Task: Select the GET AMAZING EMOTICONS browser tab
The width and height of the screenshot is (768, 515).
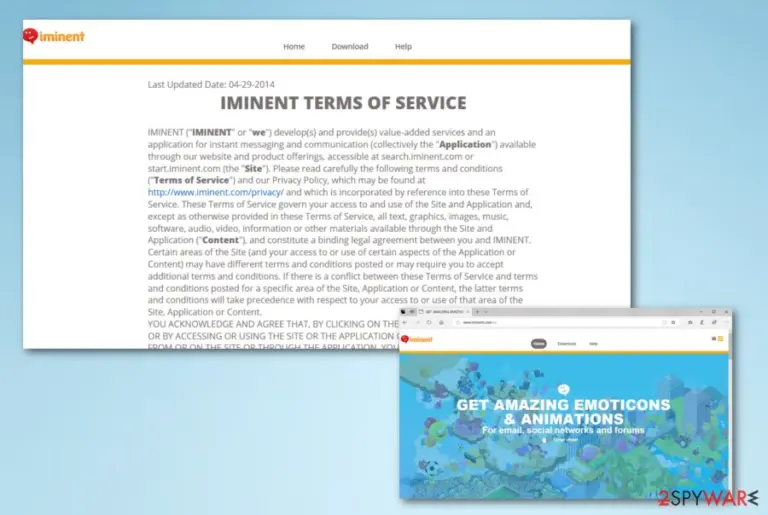Action: click(443, 312)
